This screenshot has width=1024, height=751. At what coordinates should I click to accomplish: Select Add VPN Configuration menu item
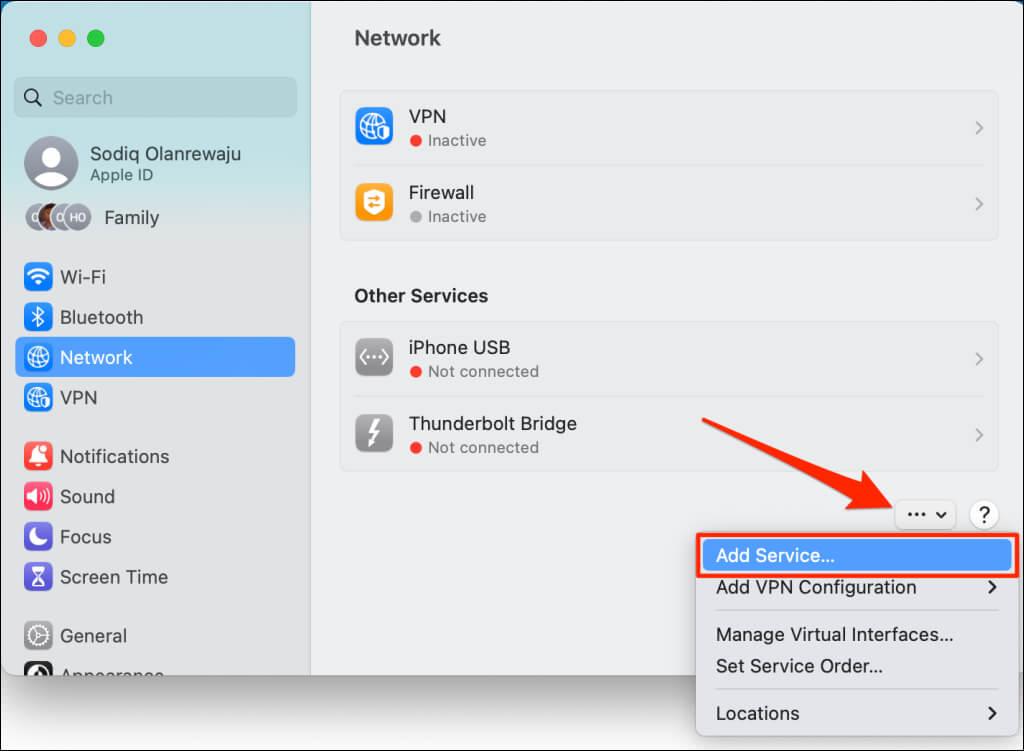pos(857,587)
